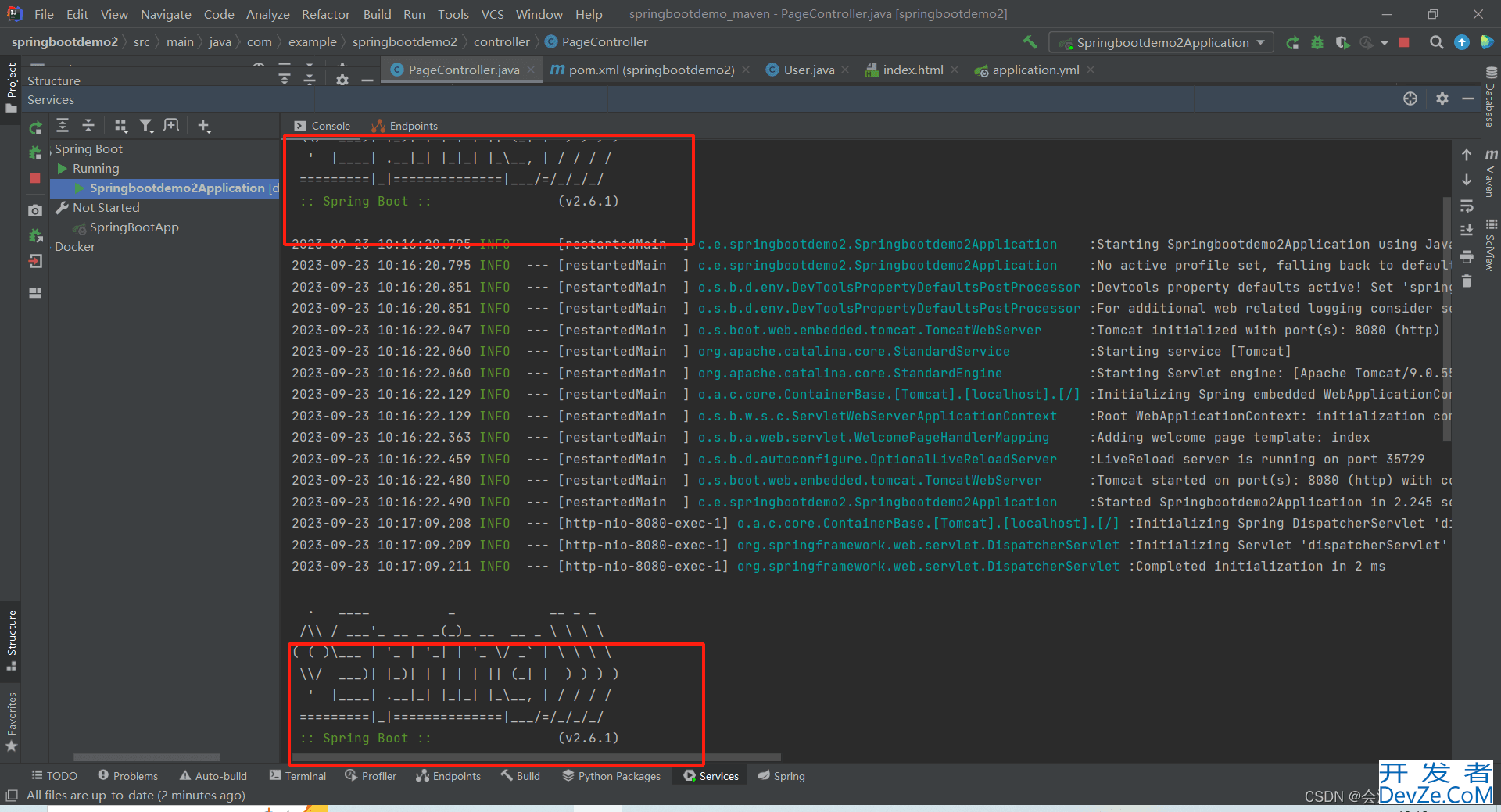The height and width of the screenshot is (812, 1501).
Task: Open the Terminal tool window
Action: coord(298,776)
